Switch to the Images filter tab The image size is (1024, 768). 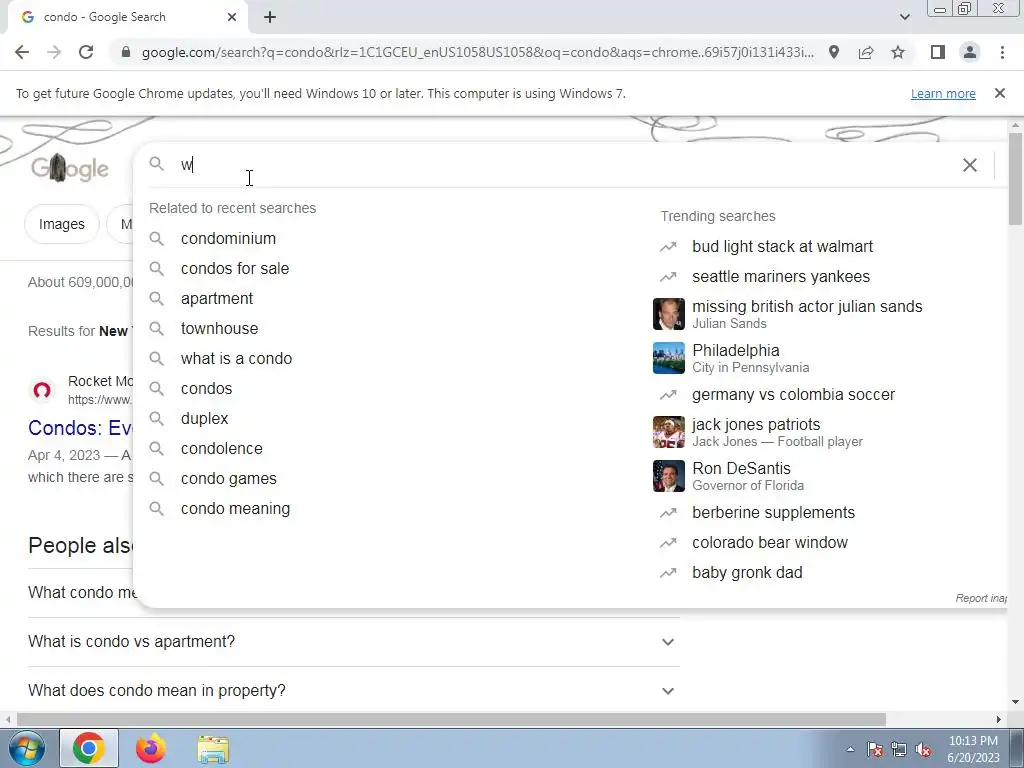coord(61,224)
